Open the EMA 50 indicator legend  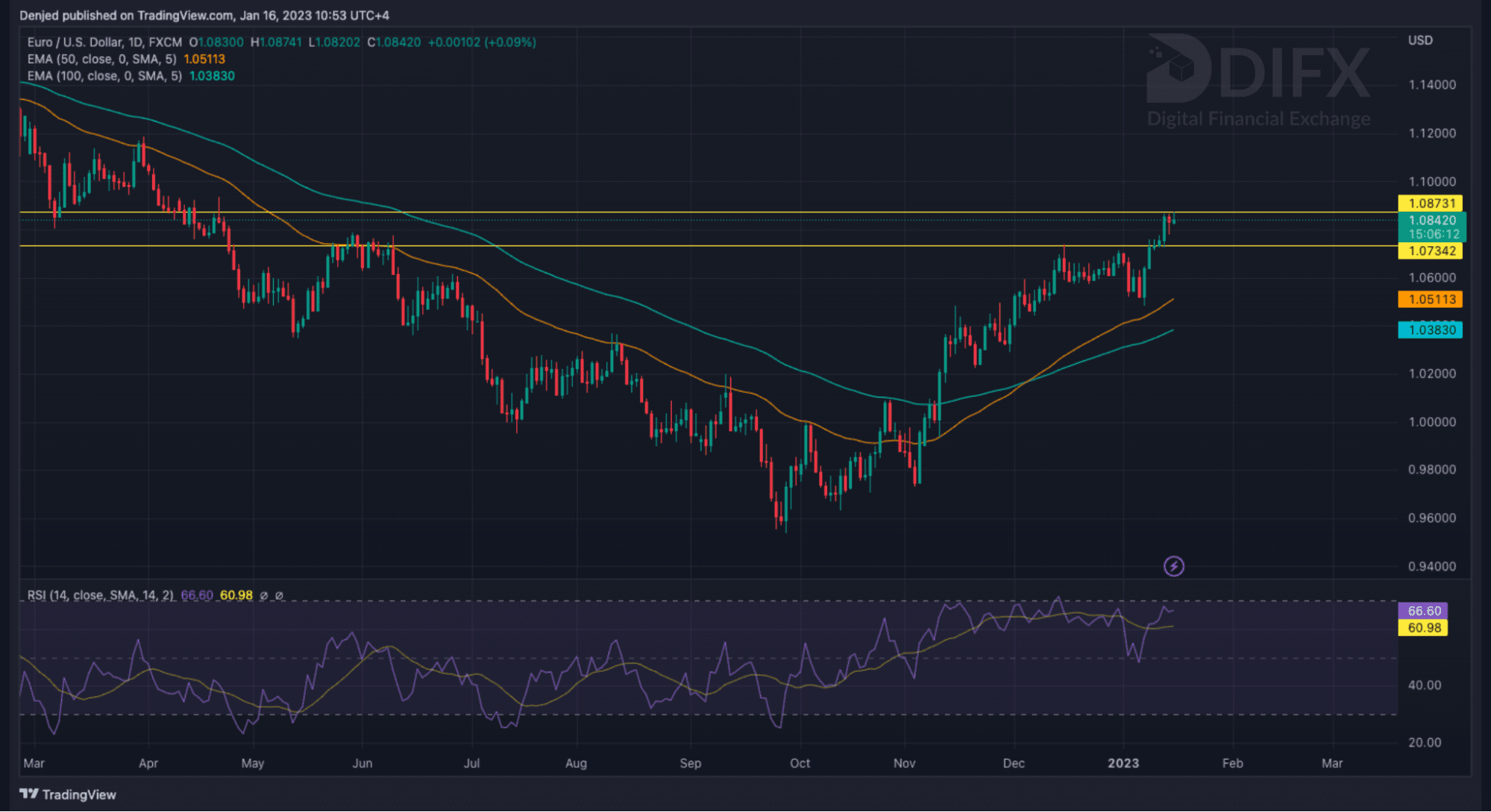tap(101, 59)
